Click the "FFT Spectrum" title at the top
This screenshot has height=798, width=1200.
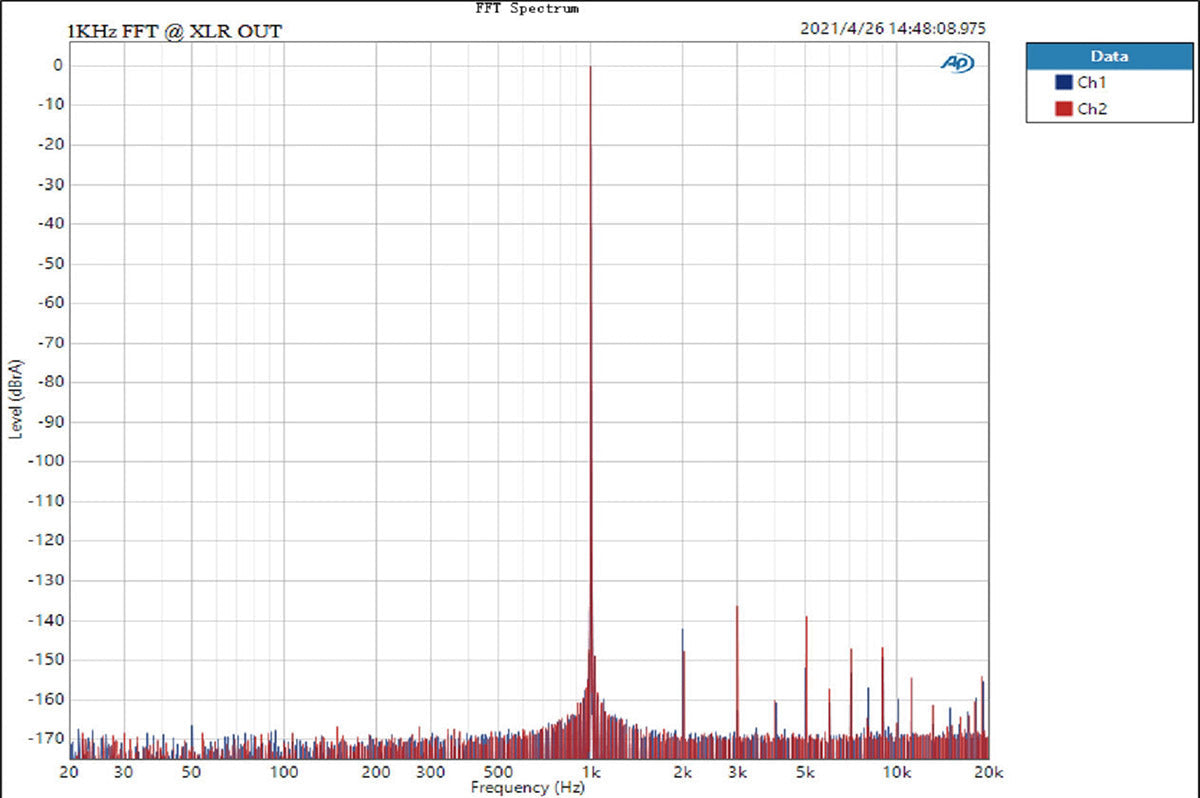point(526,8)
